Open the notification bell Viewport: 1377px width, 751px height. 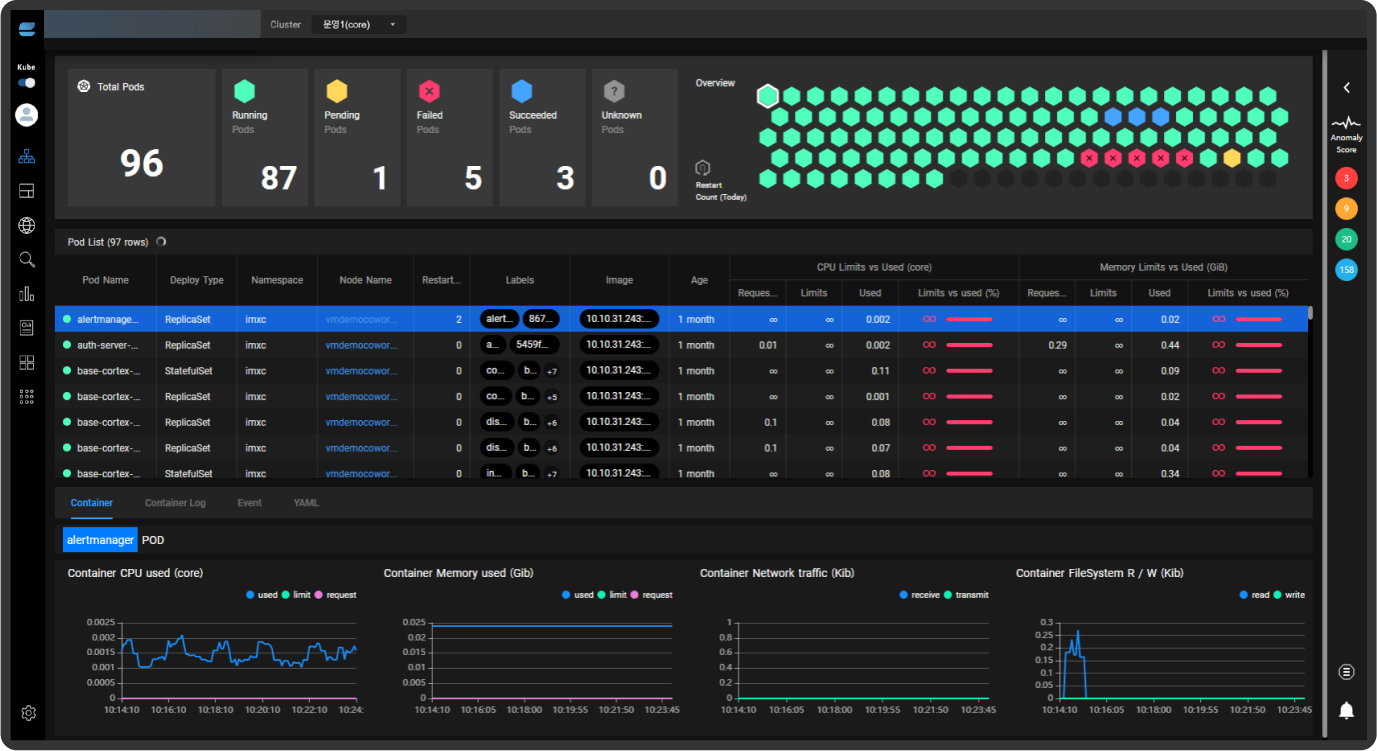coord(1346,711)
